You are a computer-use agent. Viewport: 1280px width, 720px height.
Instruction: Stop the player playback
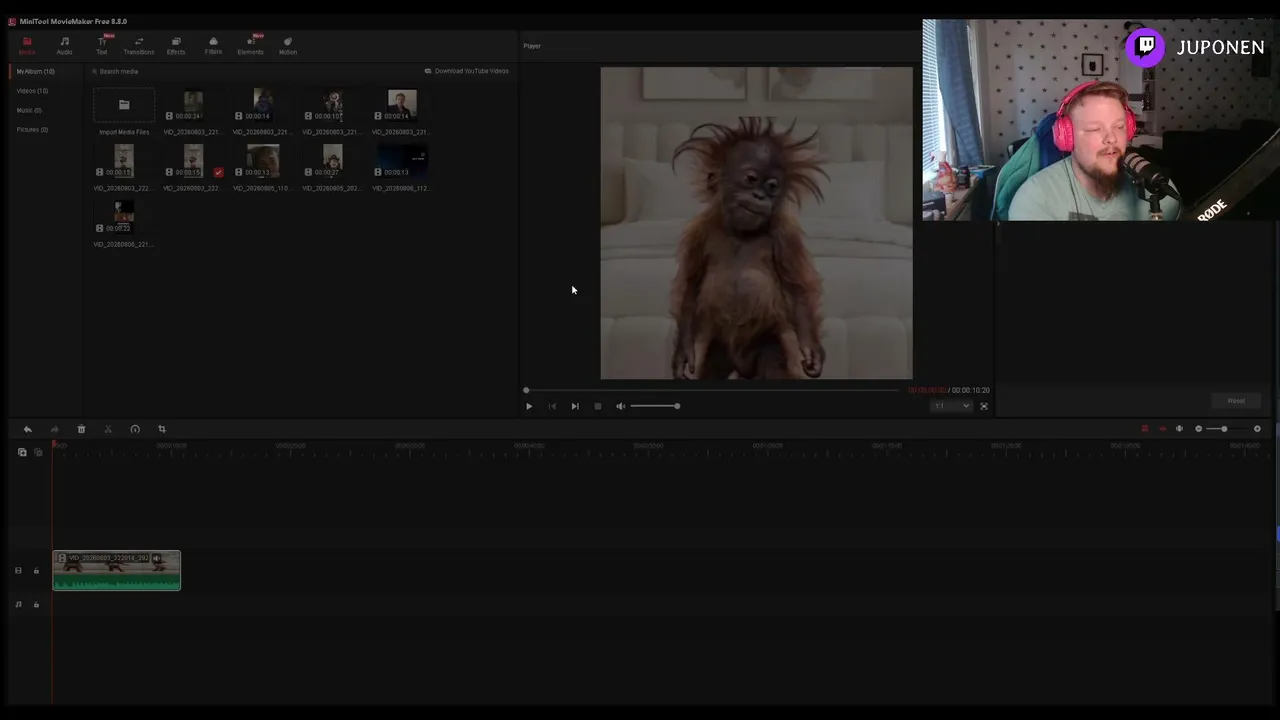(598, 406)
